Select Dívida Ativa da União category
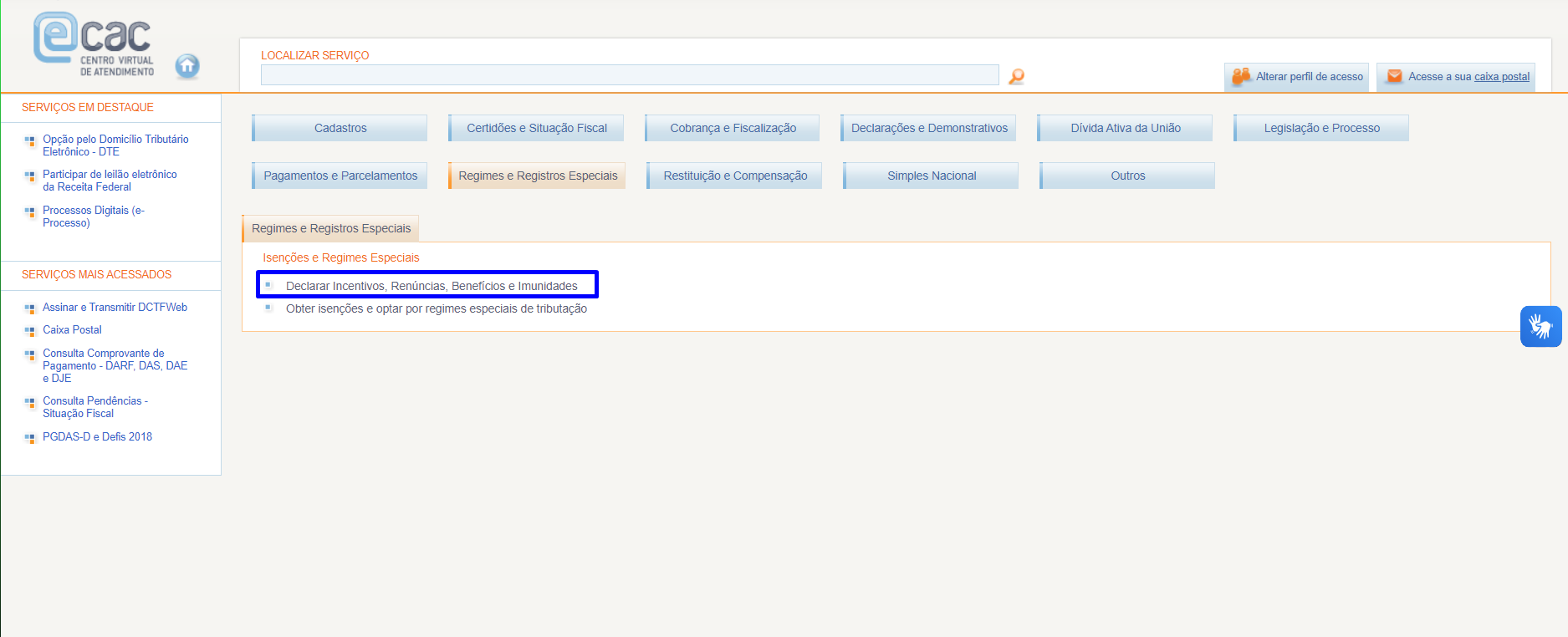 [1126, 128]
